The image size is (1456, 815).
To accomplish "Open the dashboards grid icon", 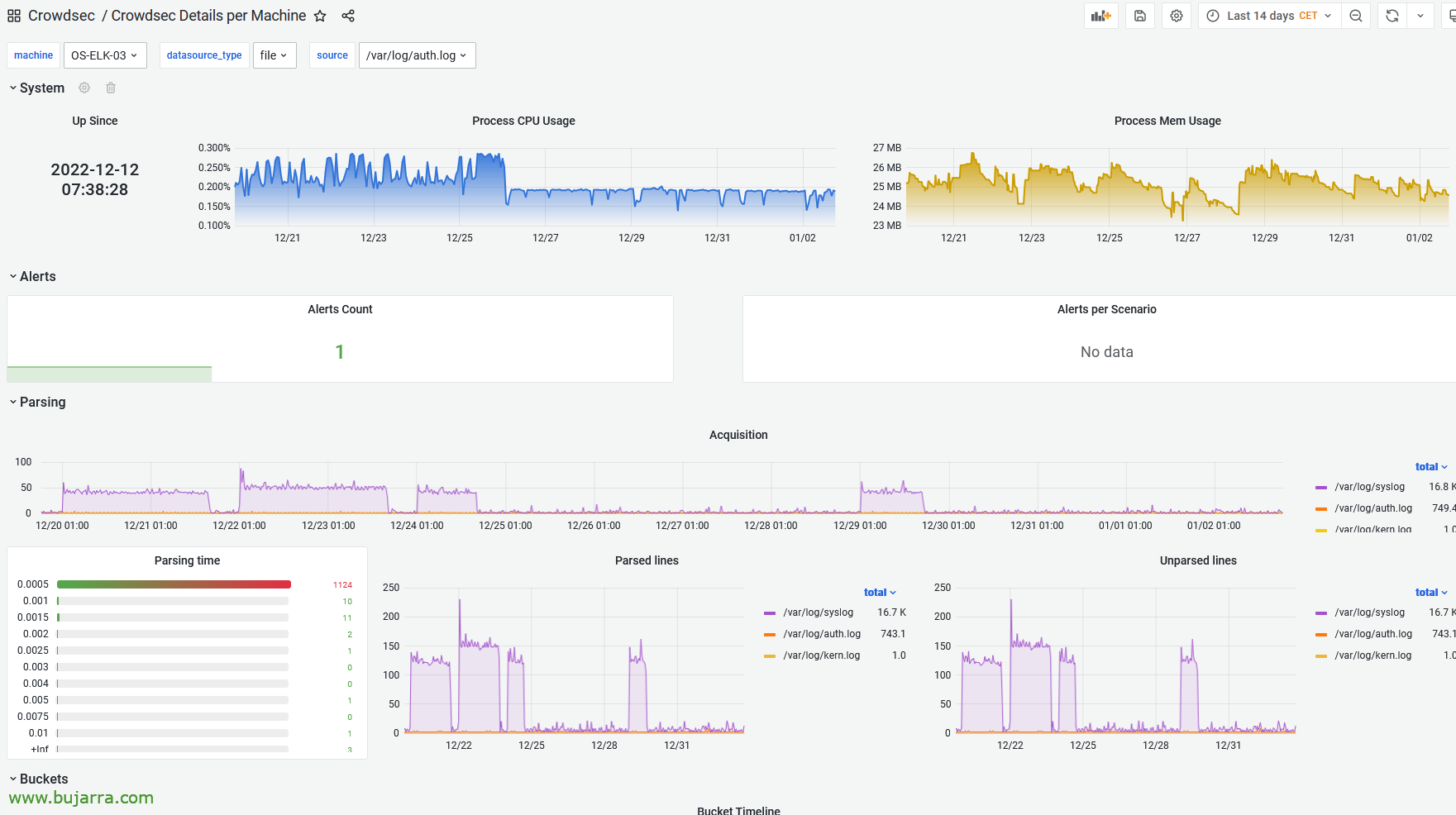I will click(x=14, y=16).
